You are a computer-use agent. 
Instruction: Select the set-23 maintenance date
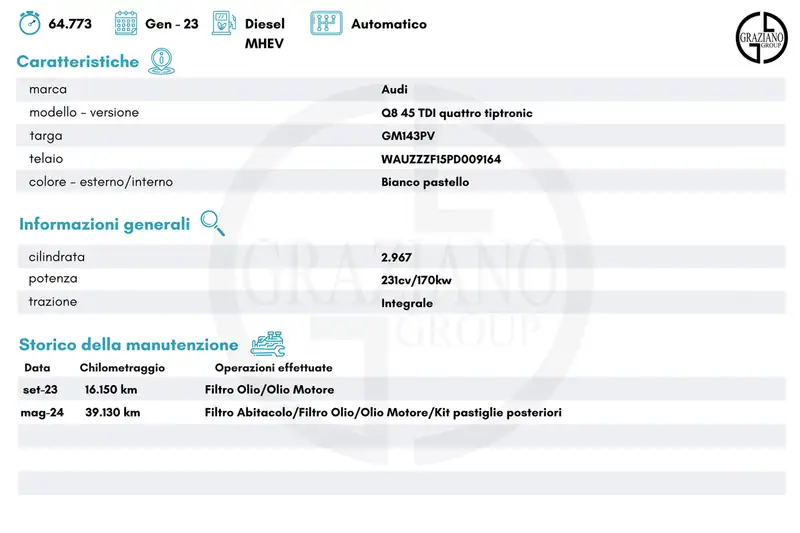click(40, 390)
